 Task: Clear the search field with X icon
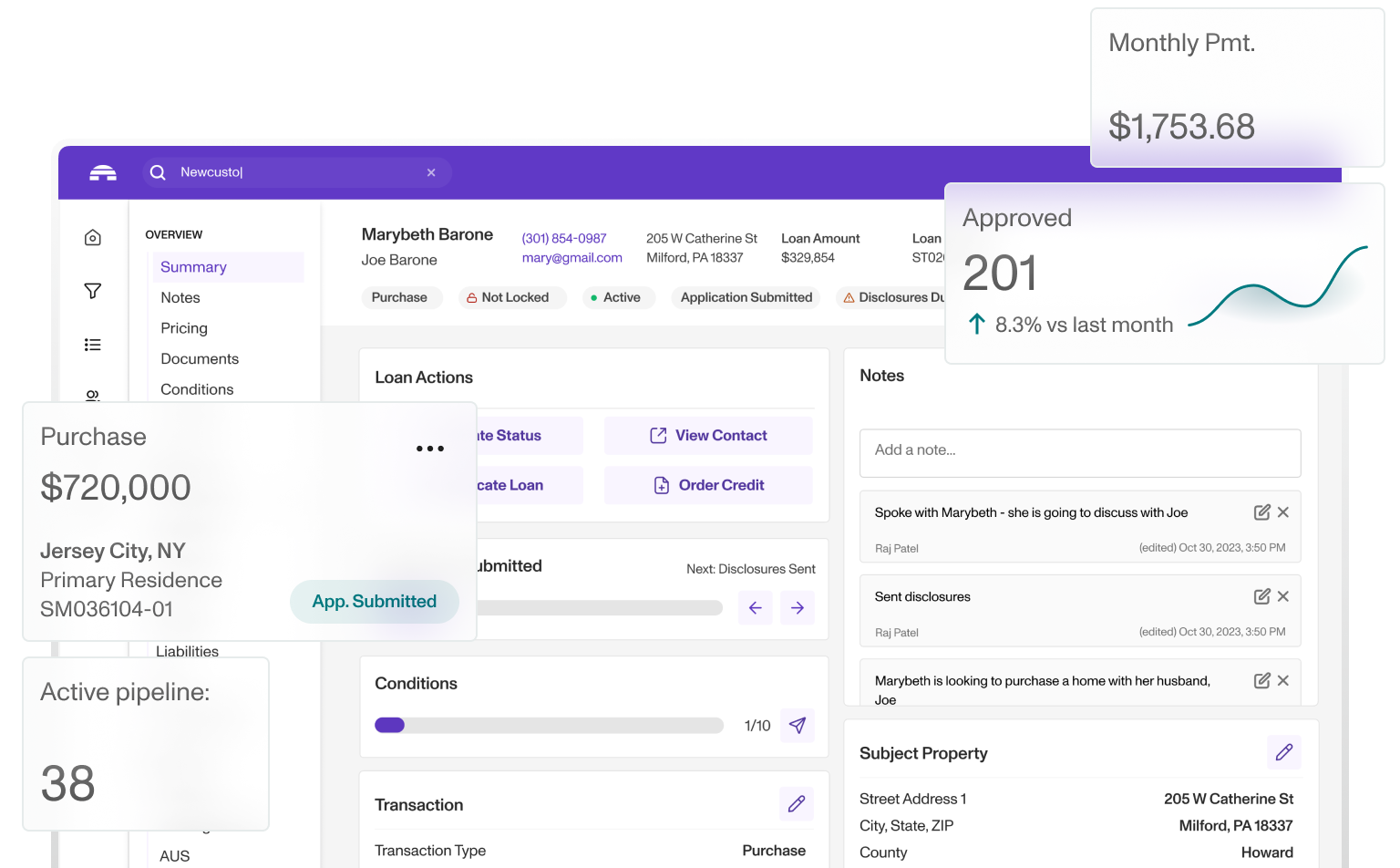click(431, 172)
